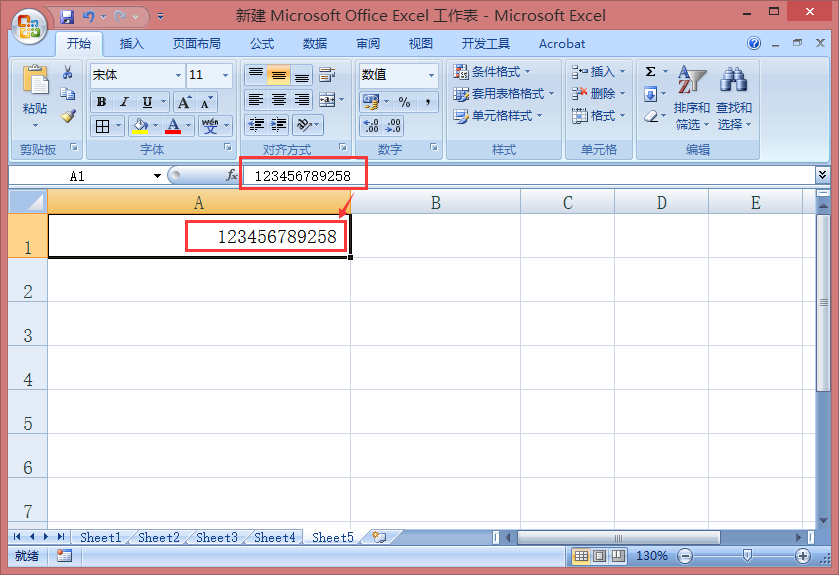839x575 pixels.
Task: Click the Wrap Text icon
Action: (327, 75)
